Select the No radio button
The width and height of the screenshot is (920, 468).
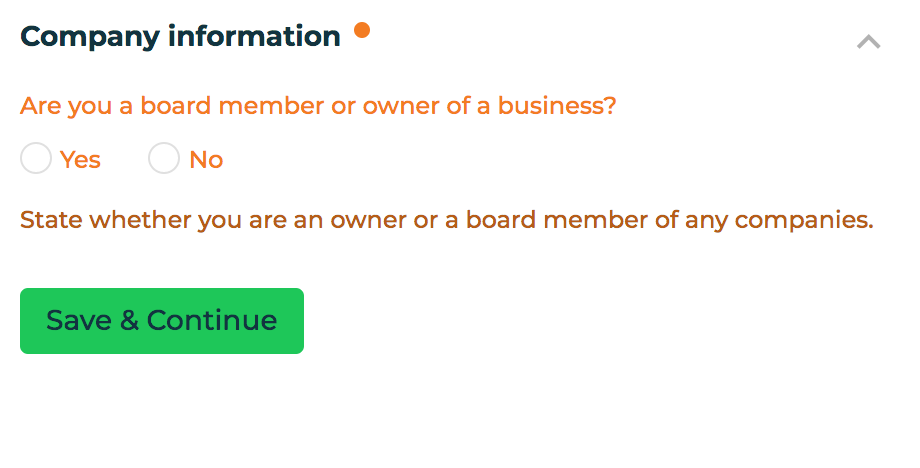point(164,158)
